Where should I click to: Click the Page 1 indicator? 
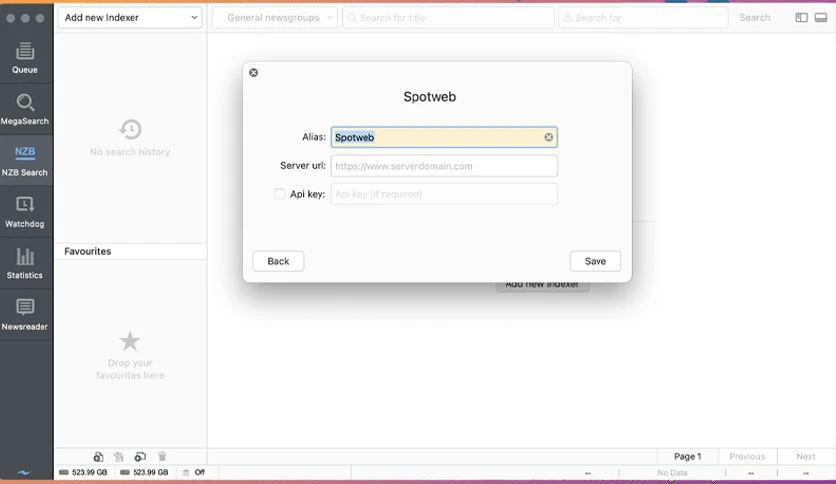[x=687, y=456]
